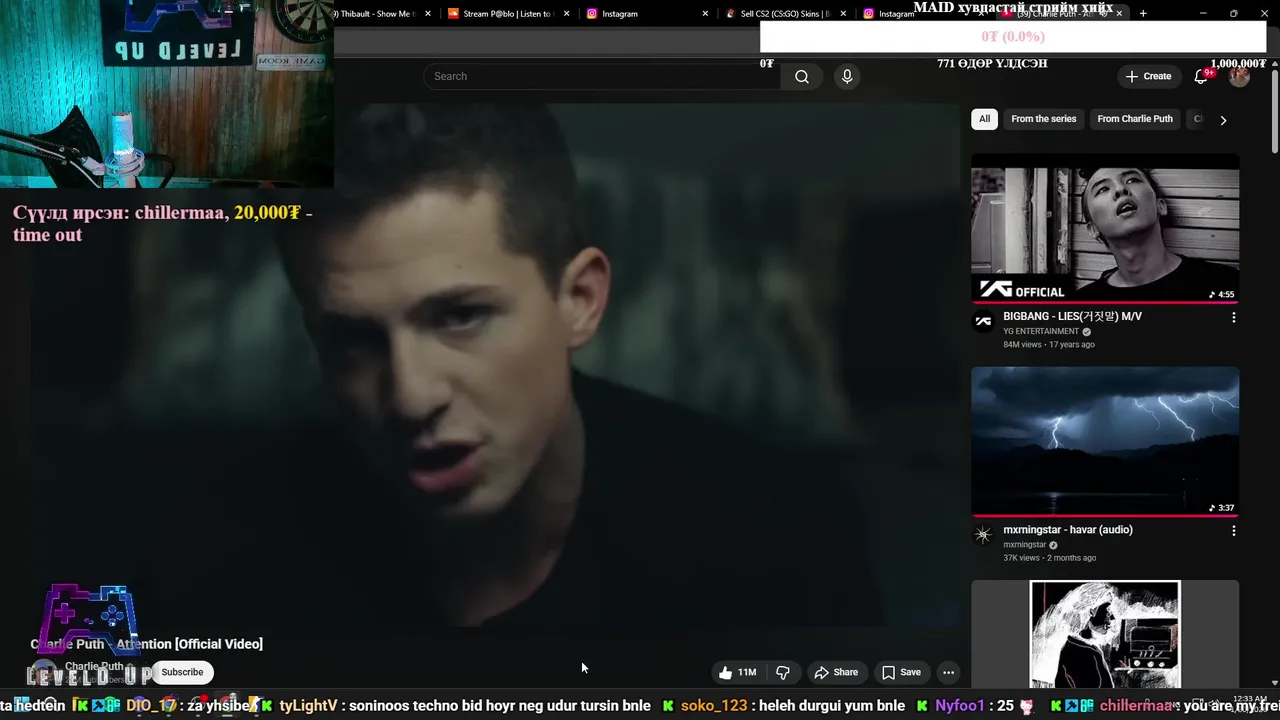The image size is (1280, 720).
Task: Click in the YouTube search field
Action: 602,77
